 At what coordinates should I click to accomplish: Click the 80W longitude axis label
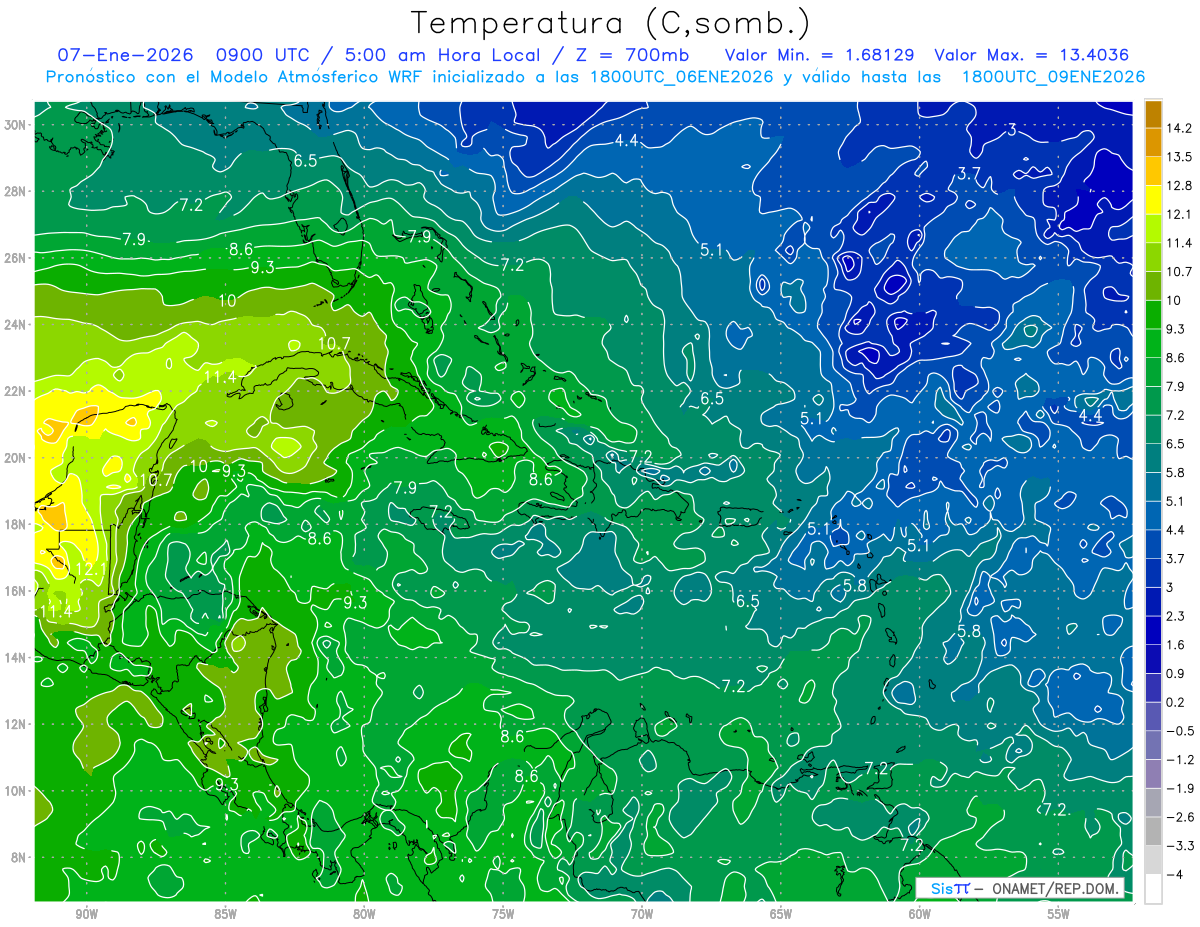click(364, 913)
